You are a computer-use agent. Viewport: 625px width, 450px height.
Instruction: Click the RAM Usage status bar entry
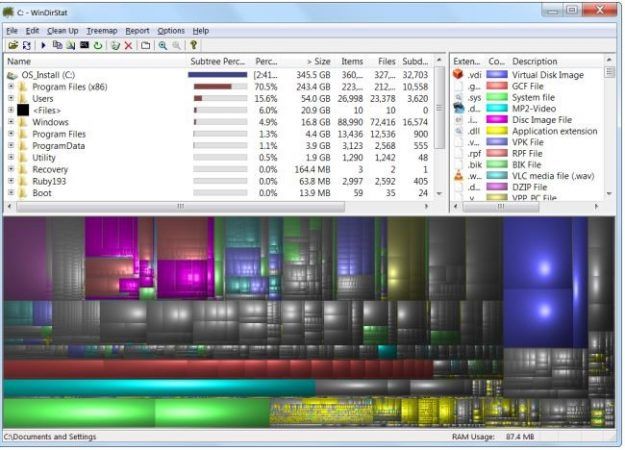point(493,437)
